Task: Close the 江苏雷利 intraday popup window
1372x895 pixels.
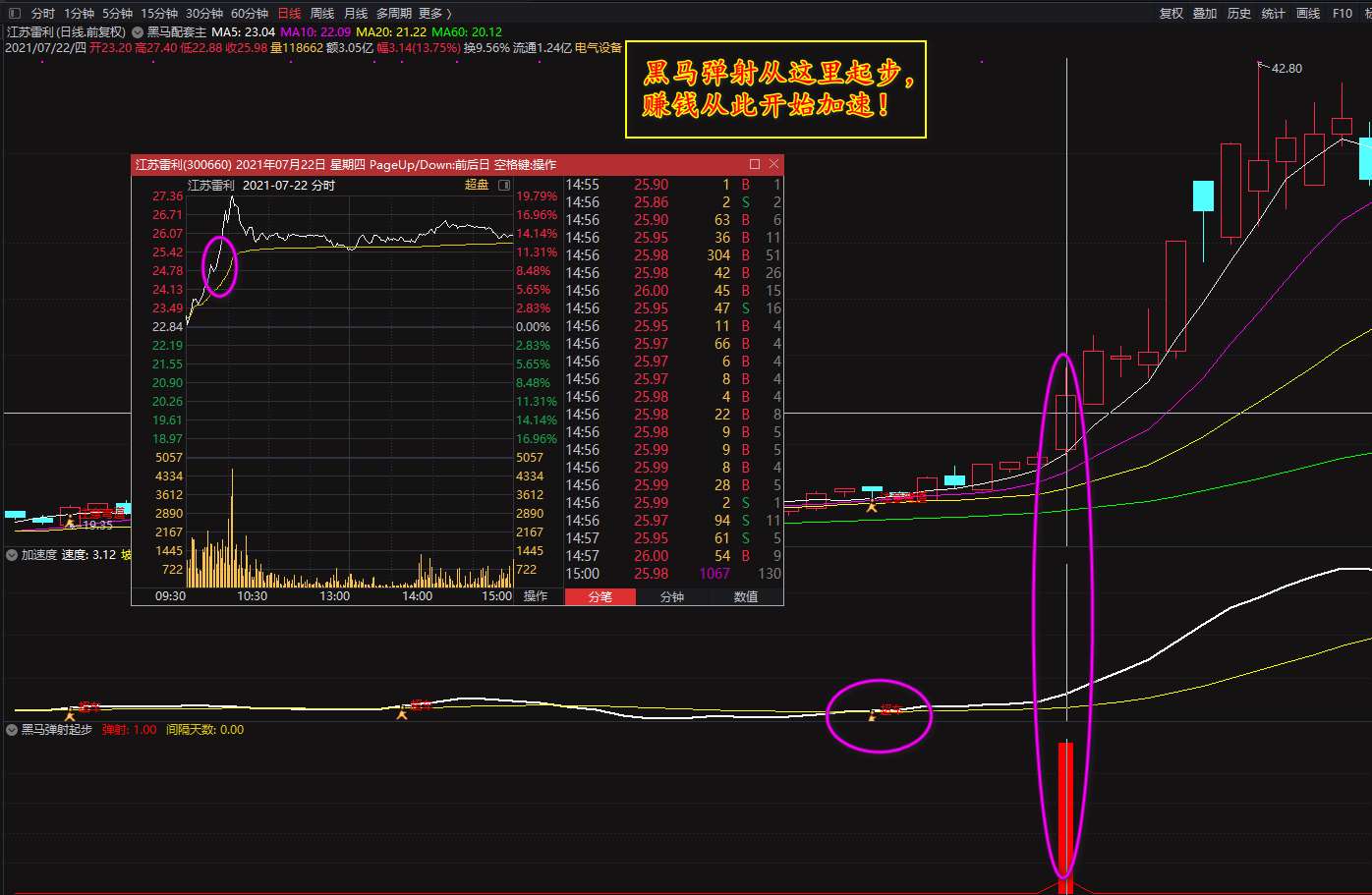Action: [x=773, y=164]
